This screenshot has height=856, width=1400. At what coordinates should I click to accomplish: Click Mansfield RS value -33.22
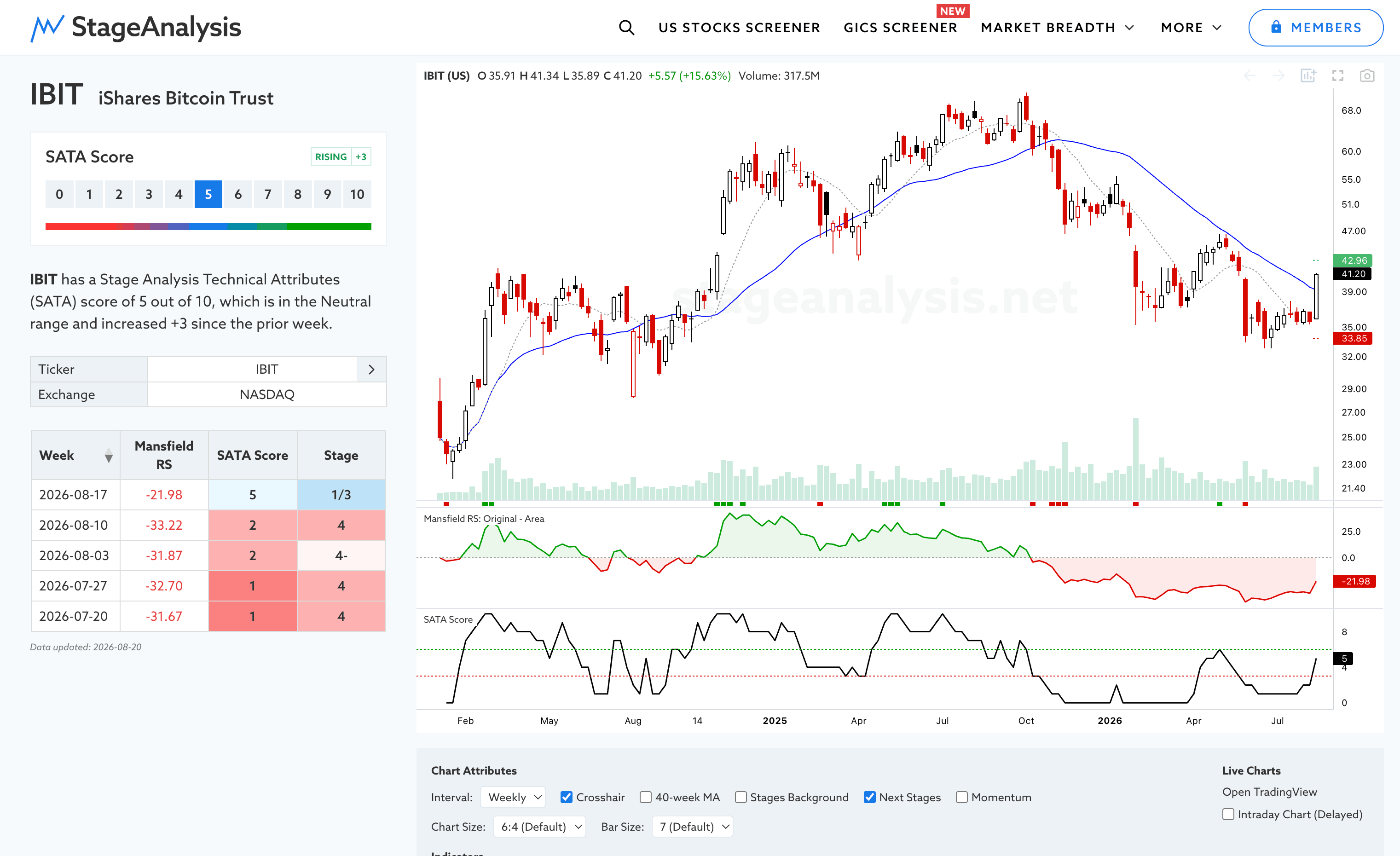point(164,525)
